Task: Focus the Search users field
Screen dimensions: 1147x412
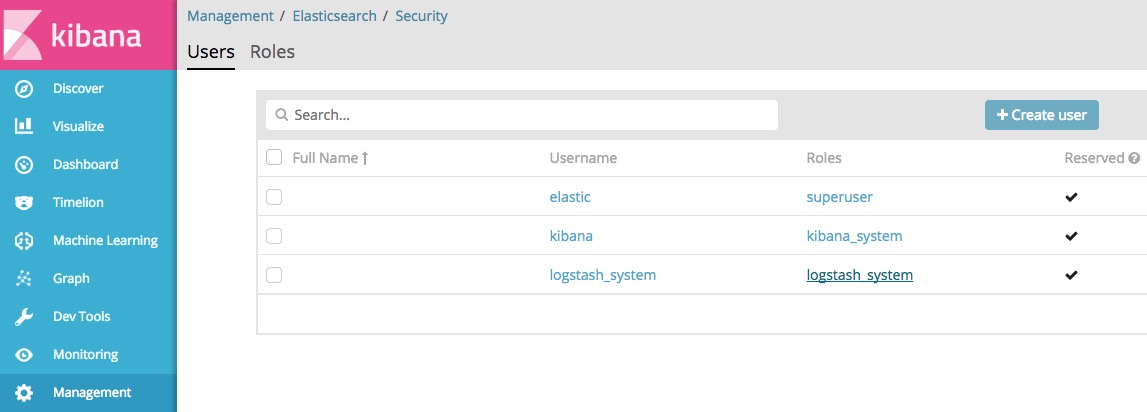Action: (x=522, y=115)
